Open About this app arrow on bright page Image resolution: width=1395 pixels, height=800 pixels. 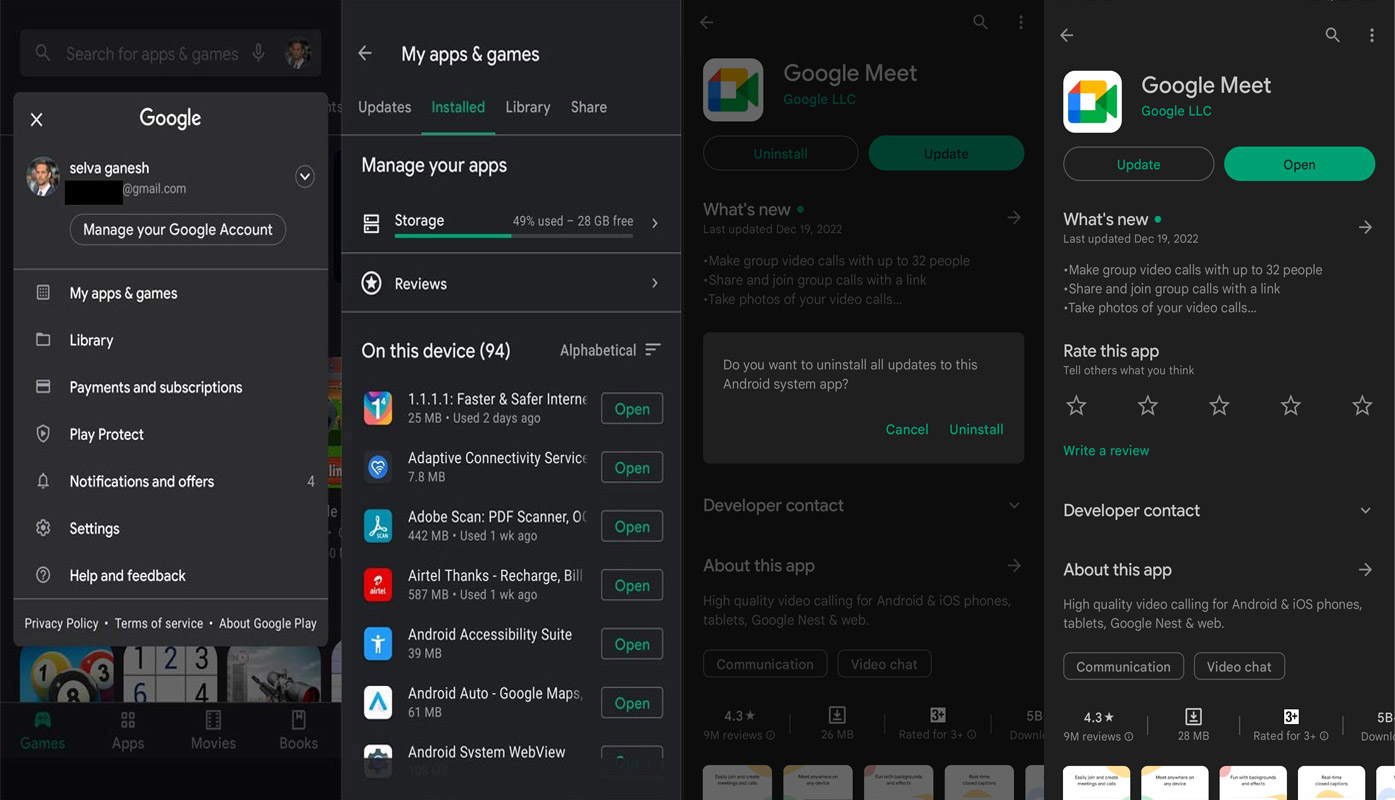coord(1365,570)
